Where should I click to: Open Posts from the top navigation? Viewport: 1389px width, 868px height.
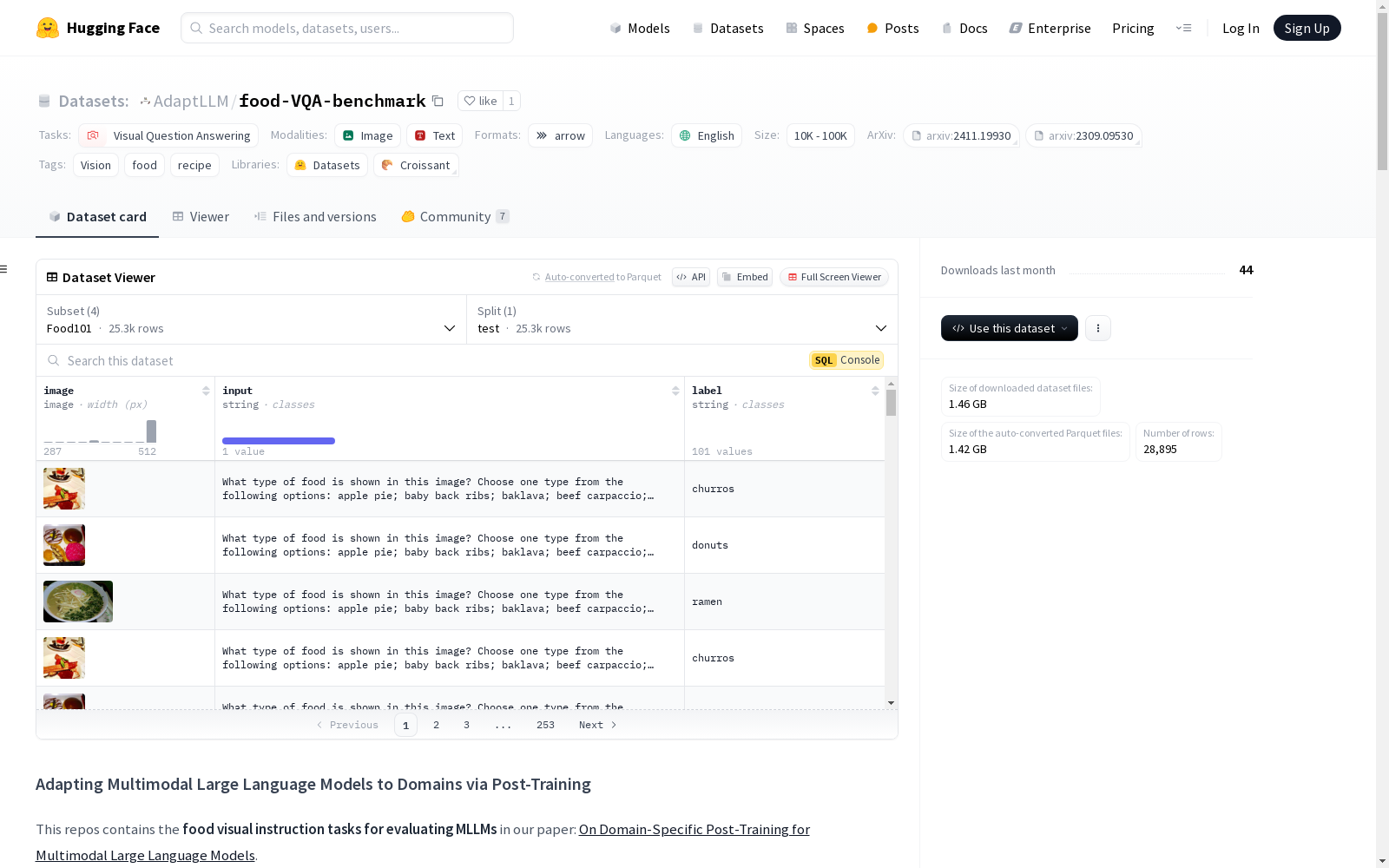(x=892, y=28)
